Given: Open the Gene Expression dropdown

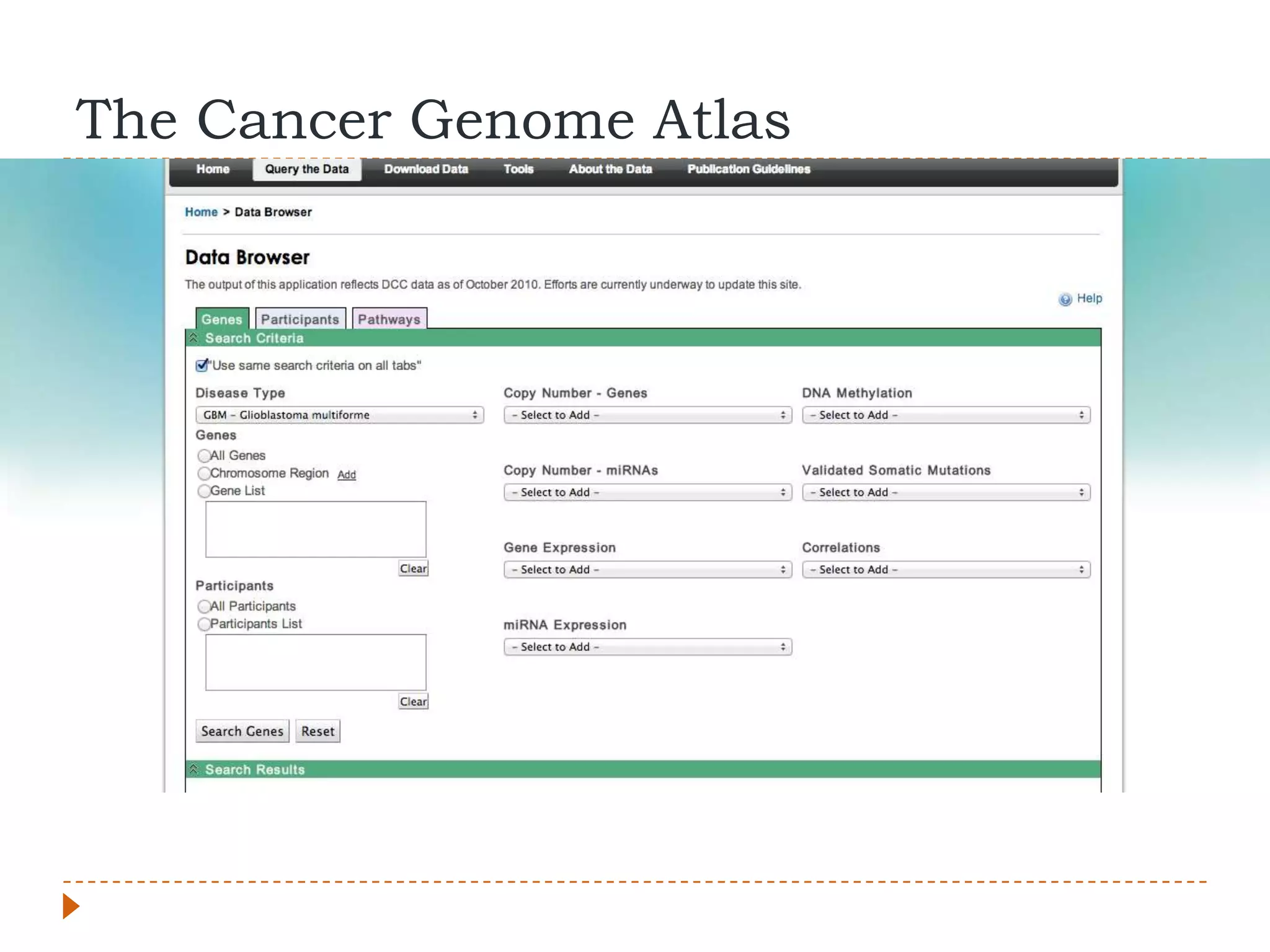Looking at the screenshot, I should coord(648,570).
